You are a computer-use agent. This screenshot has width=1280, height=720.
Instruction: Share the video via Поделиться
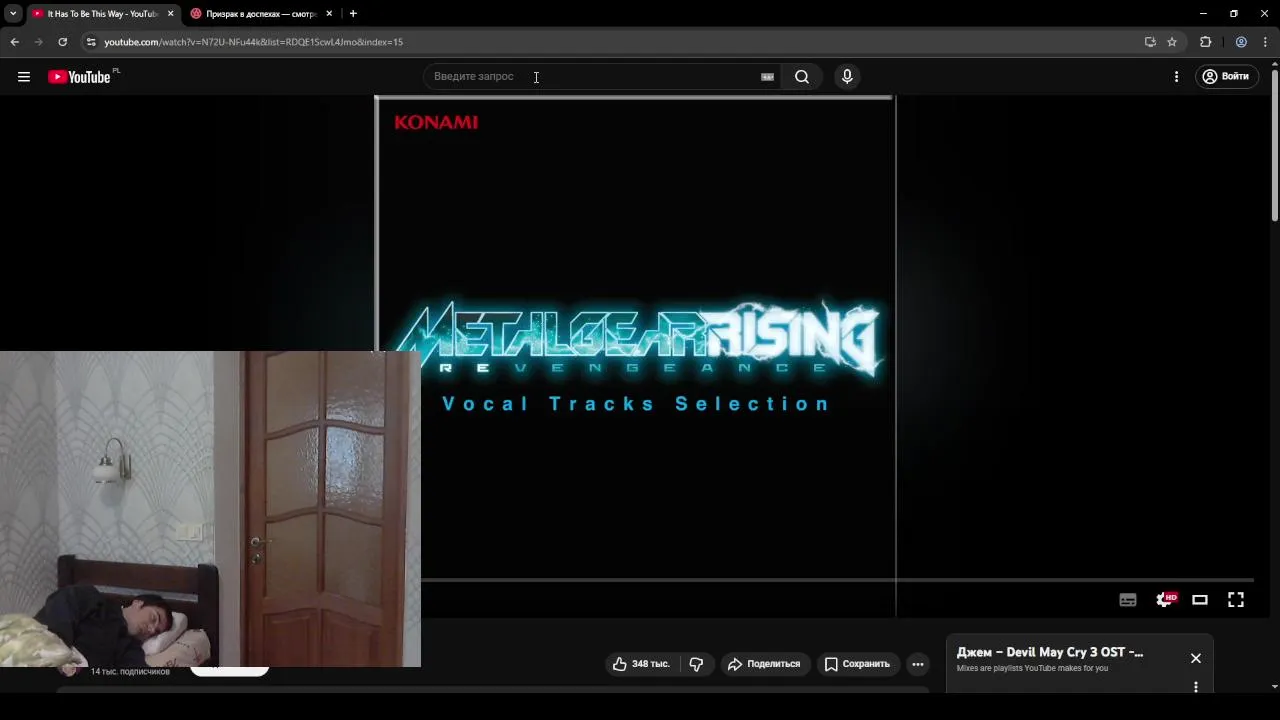tap(764, 664)
